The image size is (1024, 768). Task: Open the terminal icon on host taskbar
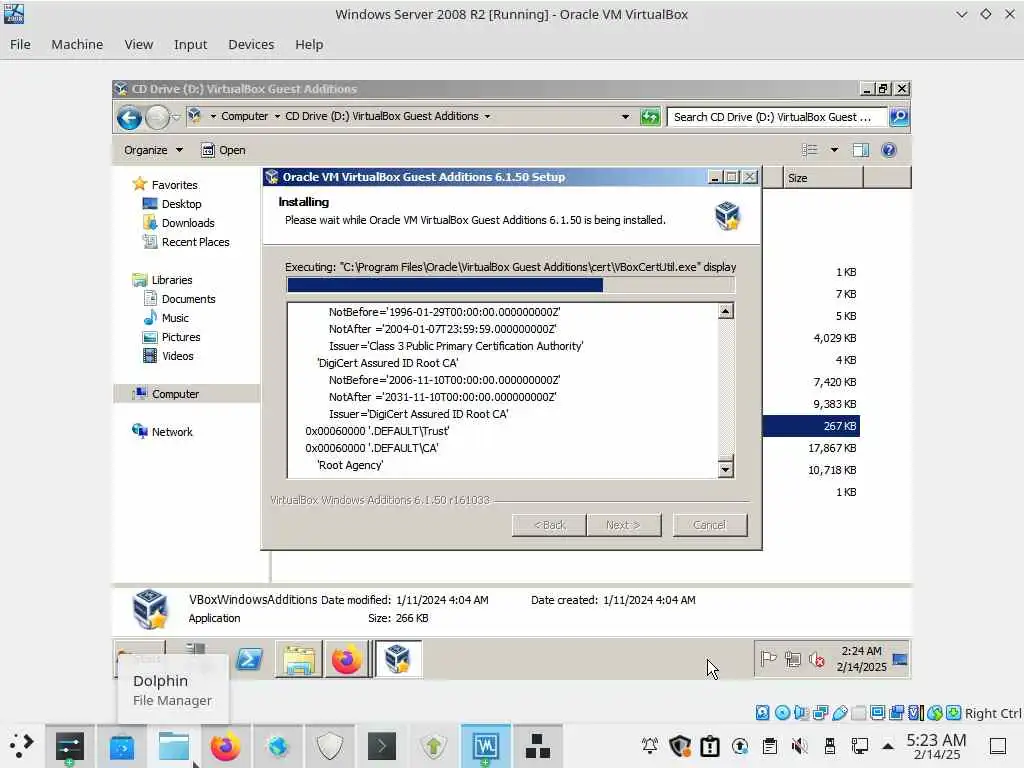point(382,746)
